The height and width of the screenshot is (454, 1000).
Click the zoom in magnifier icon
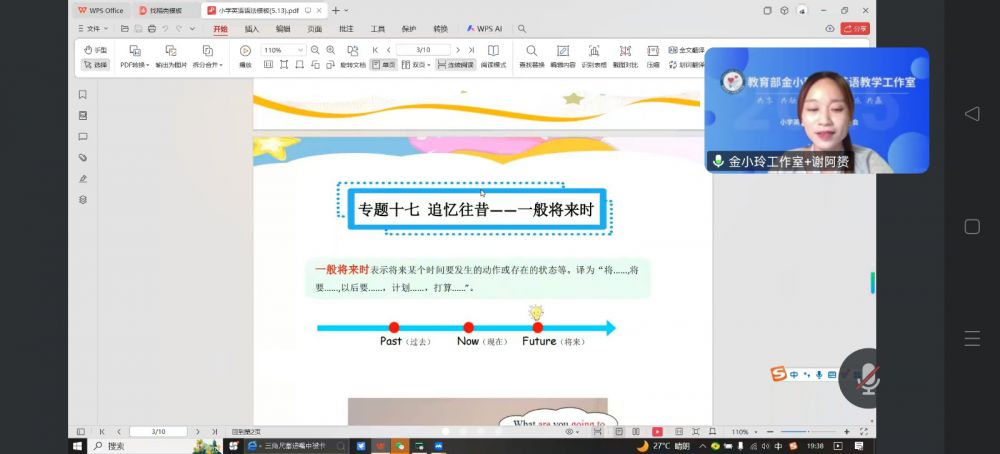pos(333,50)
